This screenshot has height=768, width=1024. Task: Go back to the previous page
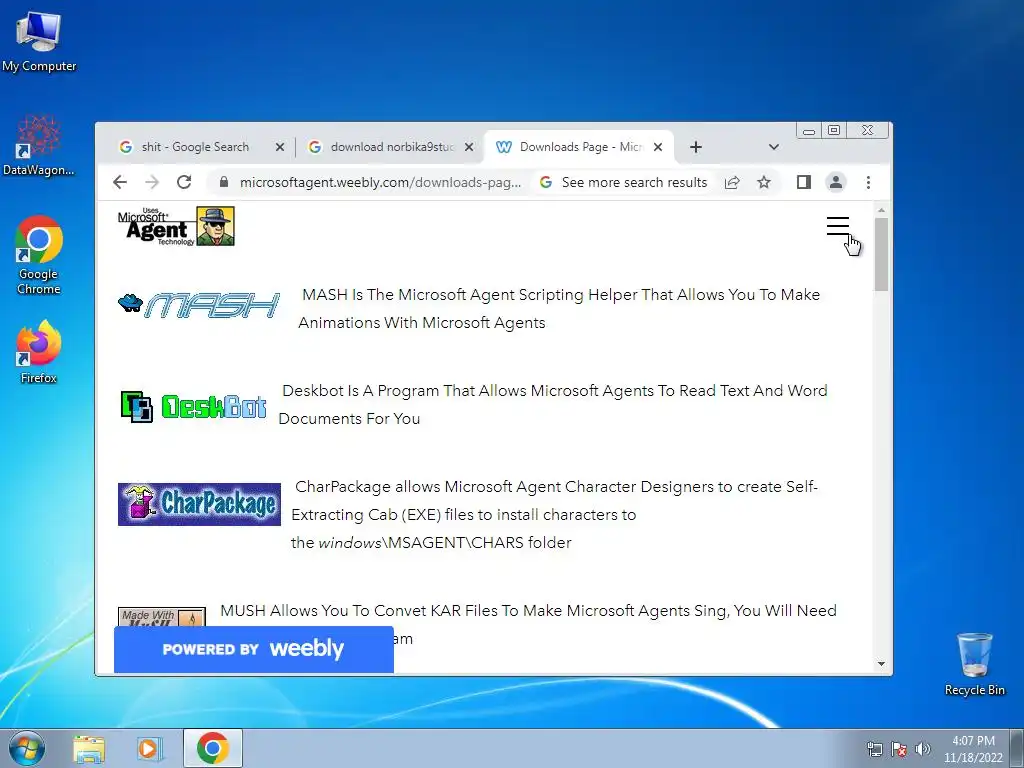pyautogui.click(x=120, y=182)
